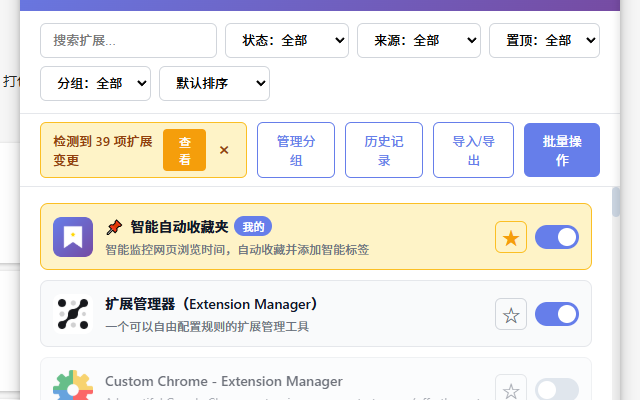Open 历史记录 history
The image size is (640, 400).
click(384, 150)
